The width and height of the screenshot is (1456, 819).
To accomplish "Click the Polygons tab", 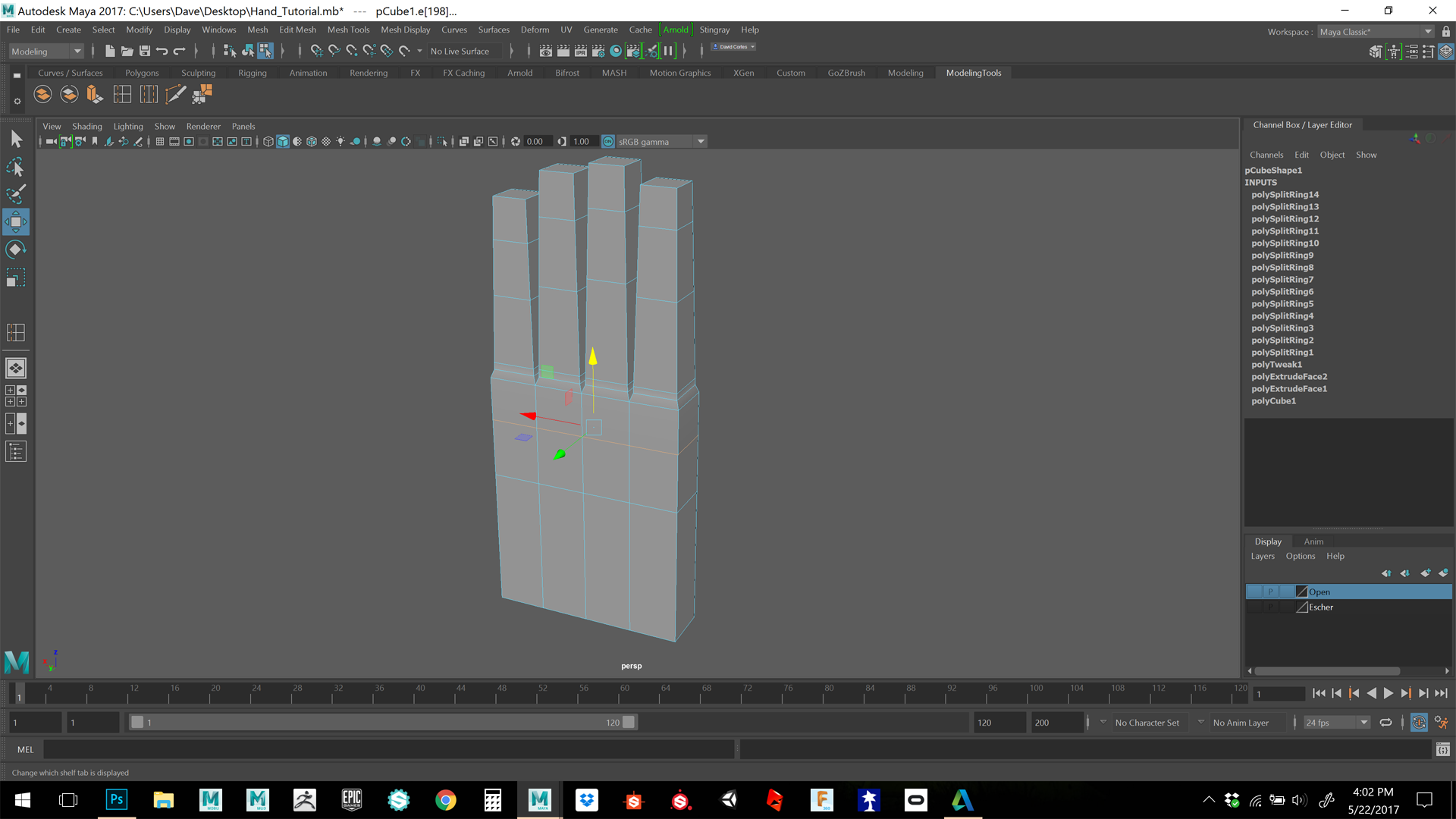I will click(x=141, y=72).
